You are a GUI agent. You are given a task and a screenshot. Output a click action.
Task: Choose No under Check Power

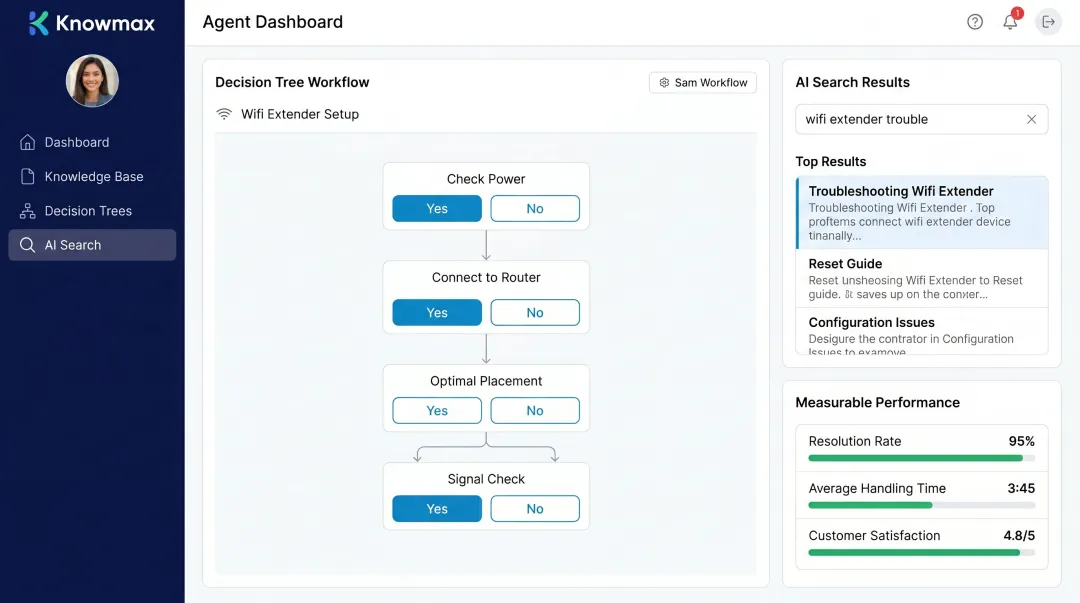pyautogui.click(x=534, y=208)
